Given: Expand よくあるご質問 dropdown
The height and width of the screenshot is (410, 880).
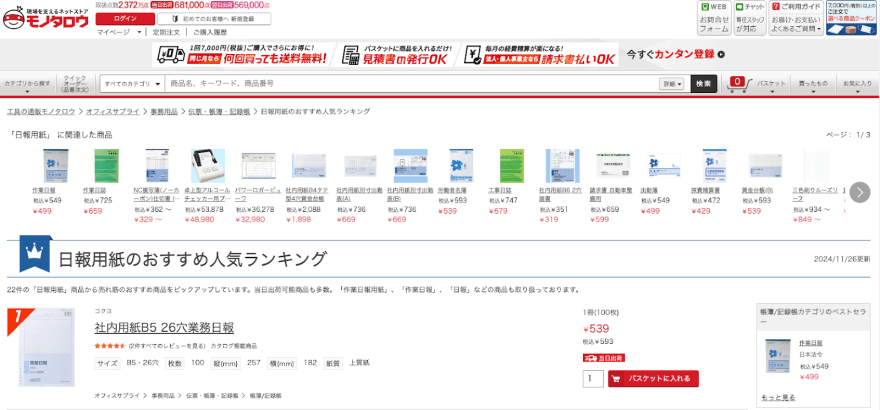Looking at the screenshot, I should [796, 28].
